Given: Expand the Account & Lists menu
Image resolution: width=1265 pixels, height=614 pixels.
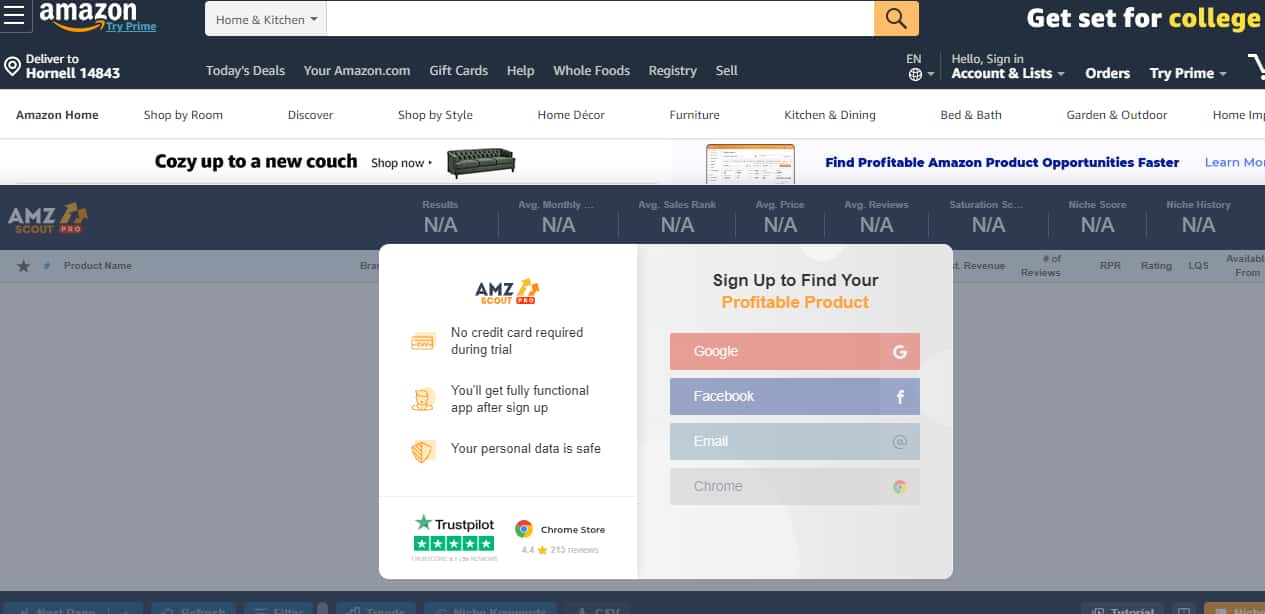Looking at the screenshot, I should (x=1008, y=66).
